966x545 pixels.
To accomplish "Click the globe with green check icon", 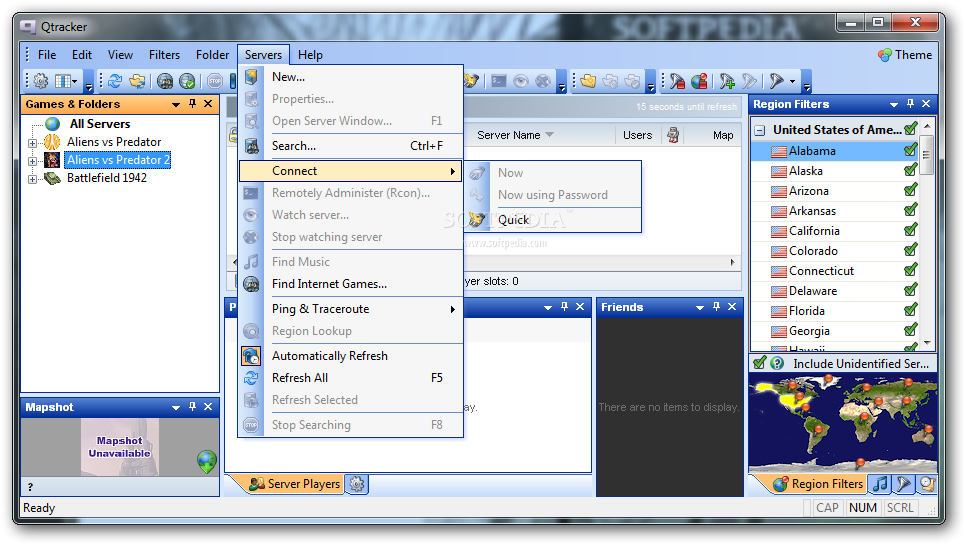I will click(187, 81).
